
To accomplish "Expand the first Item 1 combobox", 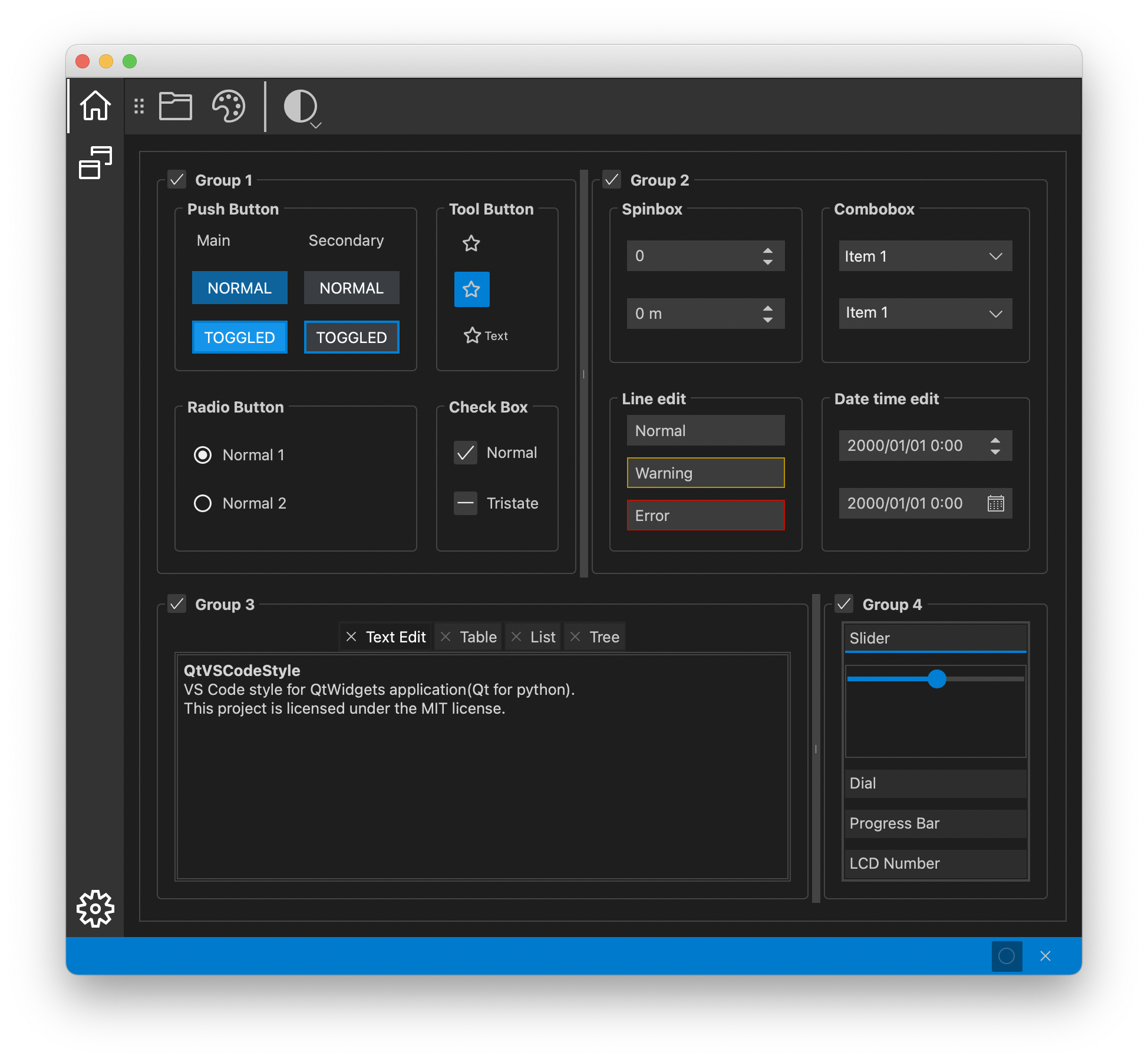I will coord(925,256).
